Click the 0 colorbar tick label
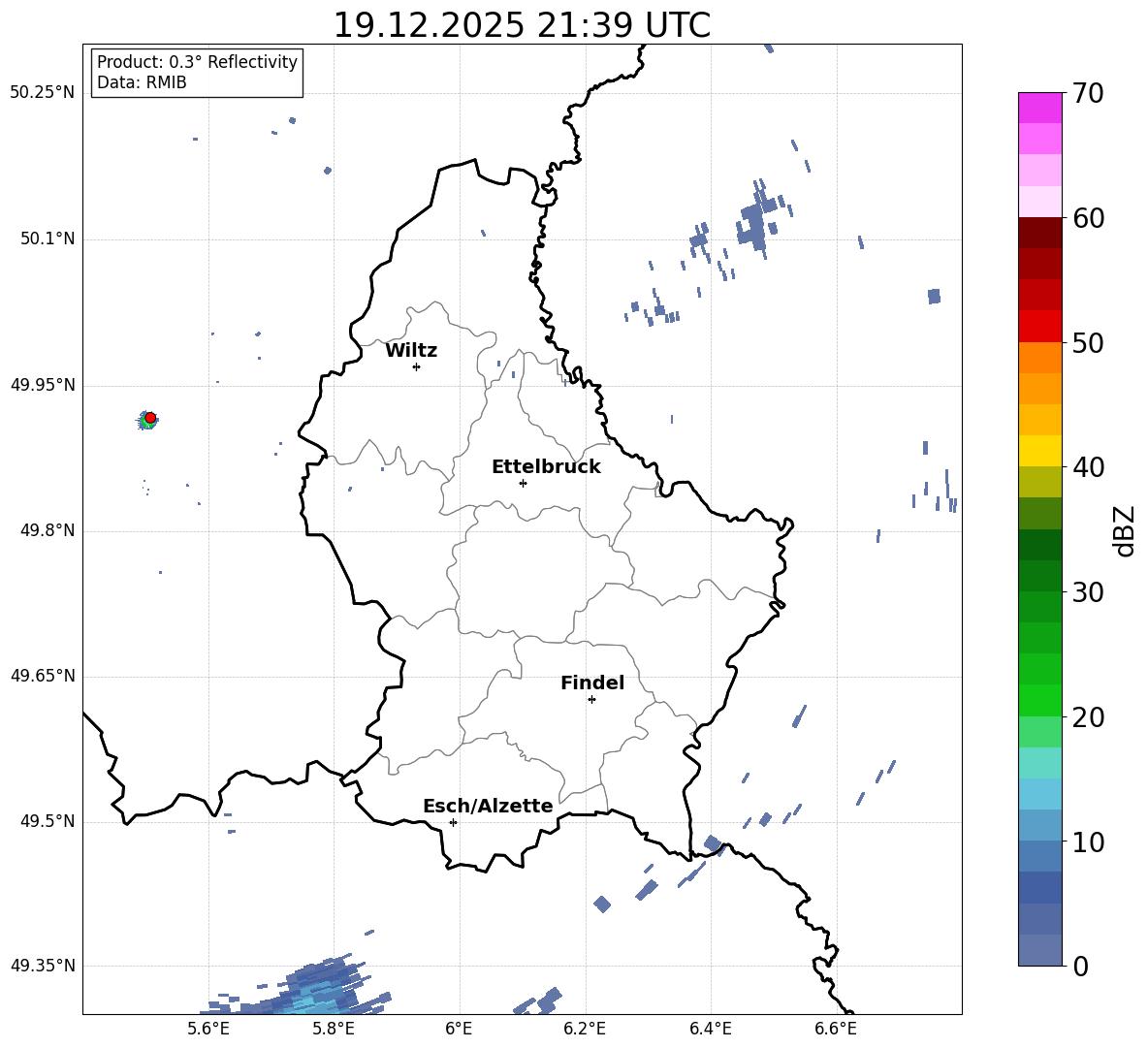 pos(1080,966)
